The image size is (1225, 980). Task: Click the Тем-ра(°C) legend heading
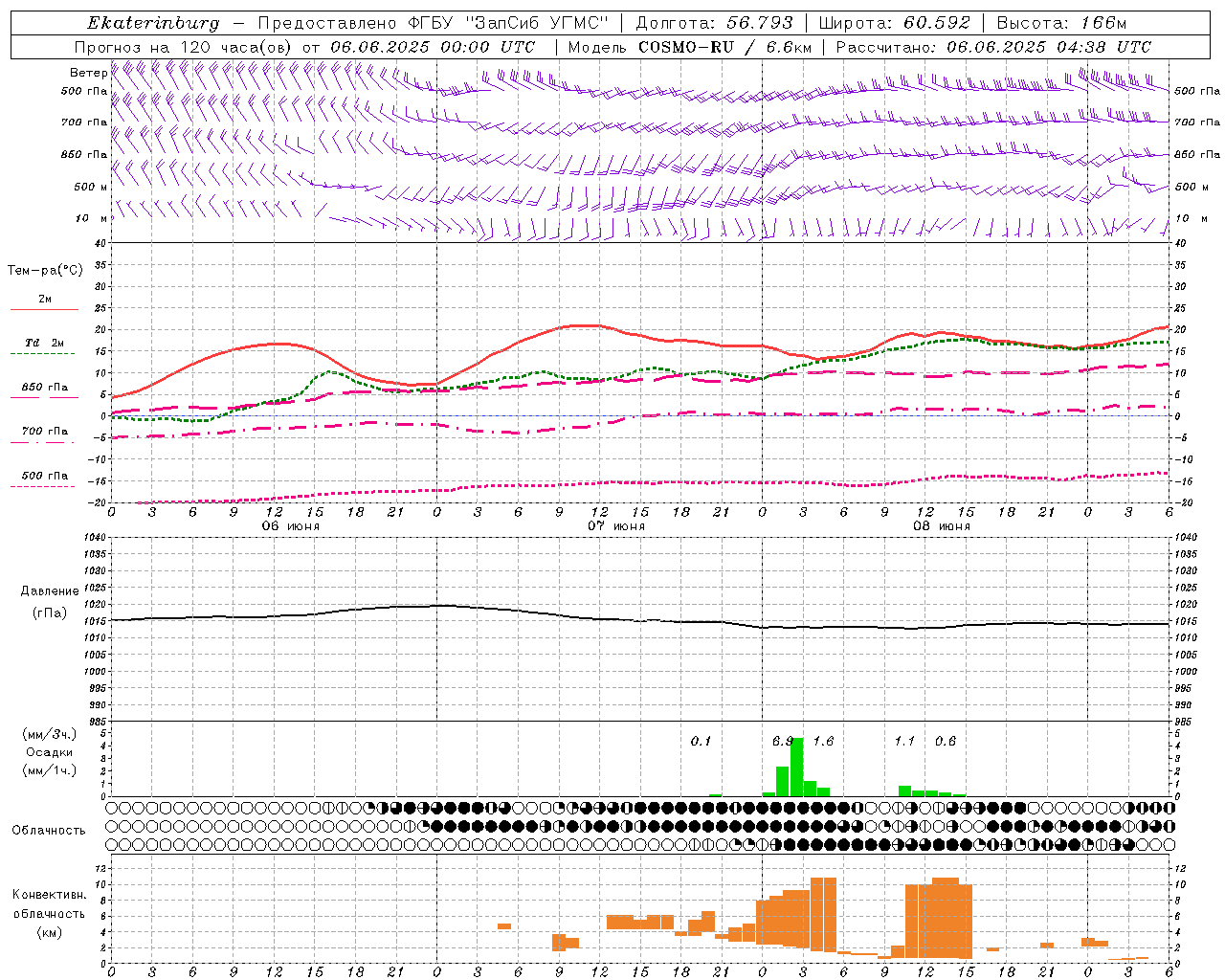(x=45, y=271)
